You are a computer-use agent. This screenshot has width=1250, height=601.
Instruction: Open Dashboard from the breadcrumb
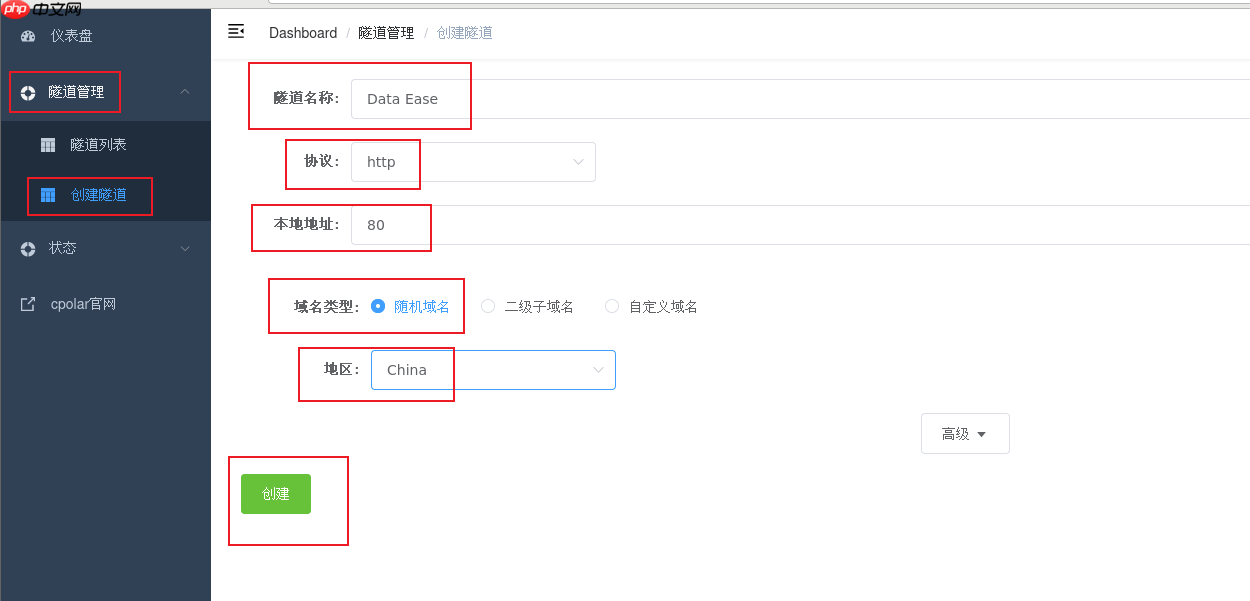click(302, 32)
